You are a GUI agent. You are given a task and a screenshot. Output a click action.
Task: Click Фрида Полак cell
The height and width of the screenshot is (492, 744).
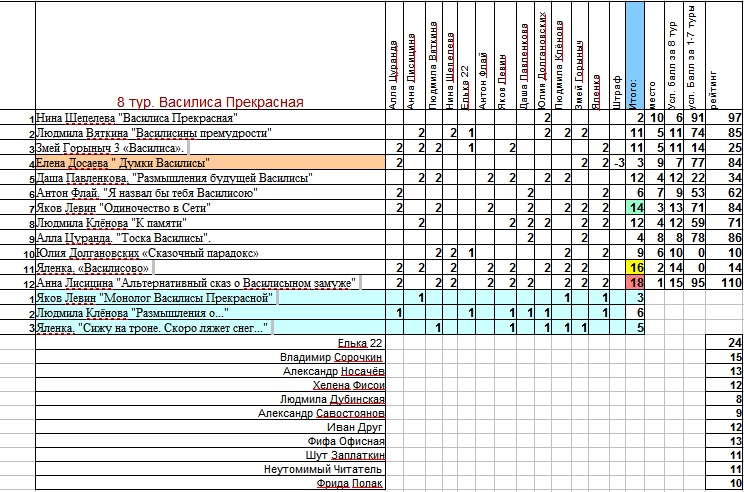(x=210, y=483)
